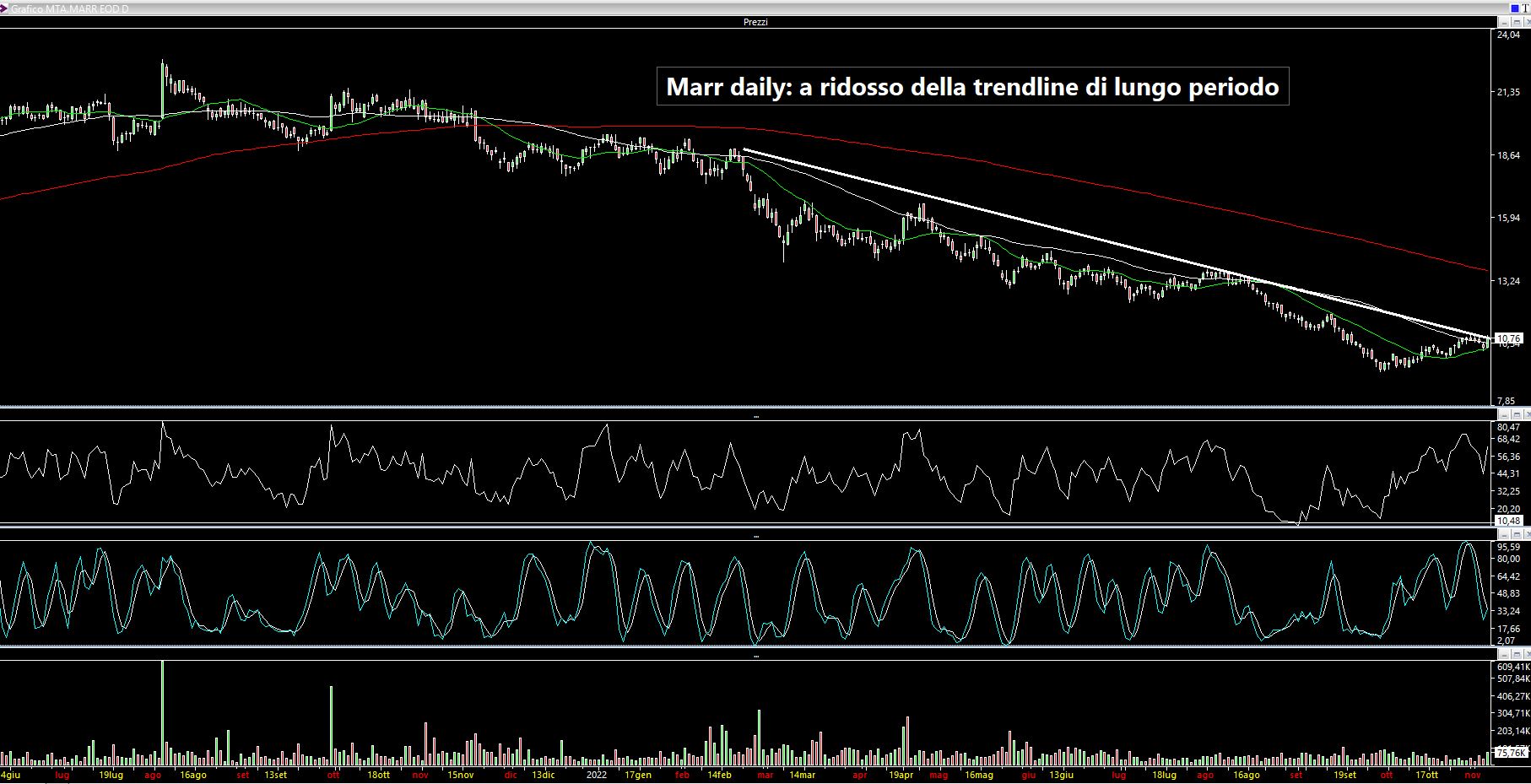Screen dimensions: 1531x784
Task: Click the 2,07 stochastic axis label
Action: [x=1507, y=641]
